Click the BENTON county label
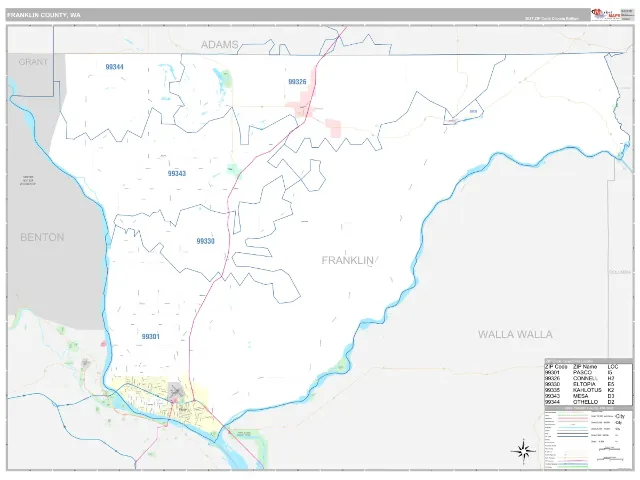640x480 pixels. (x=42, y=237)
